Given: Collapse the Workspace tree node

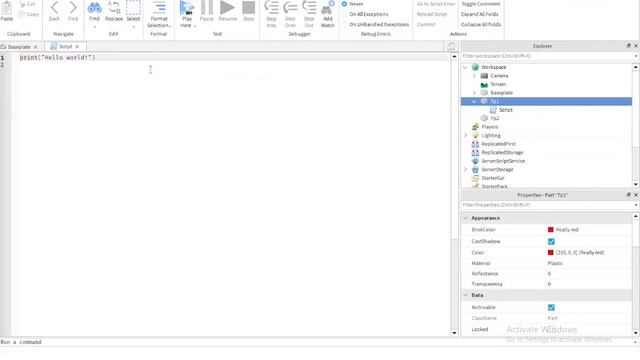Looking at the screenshot, I should click(x=465, y=67).
